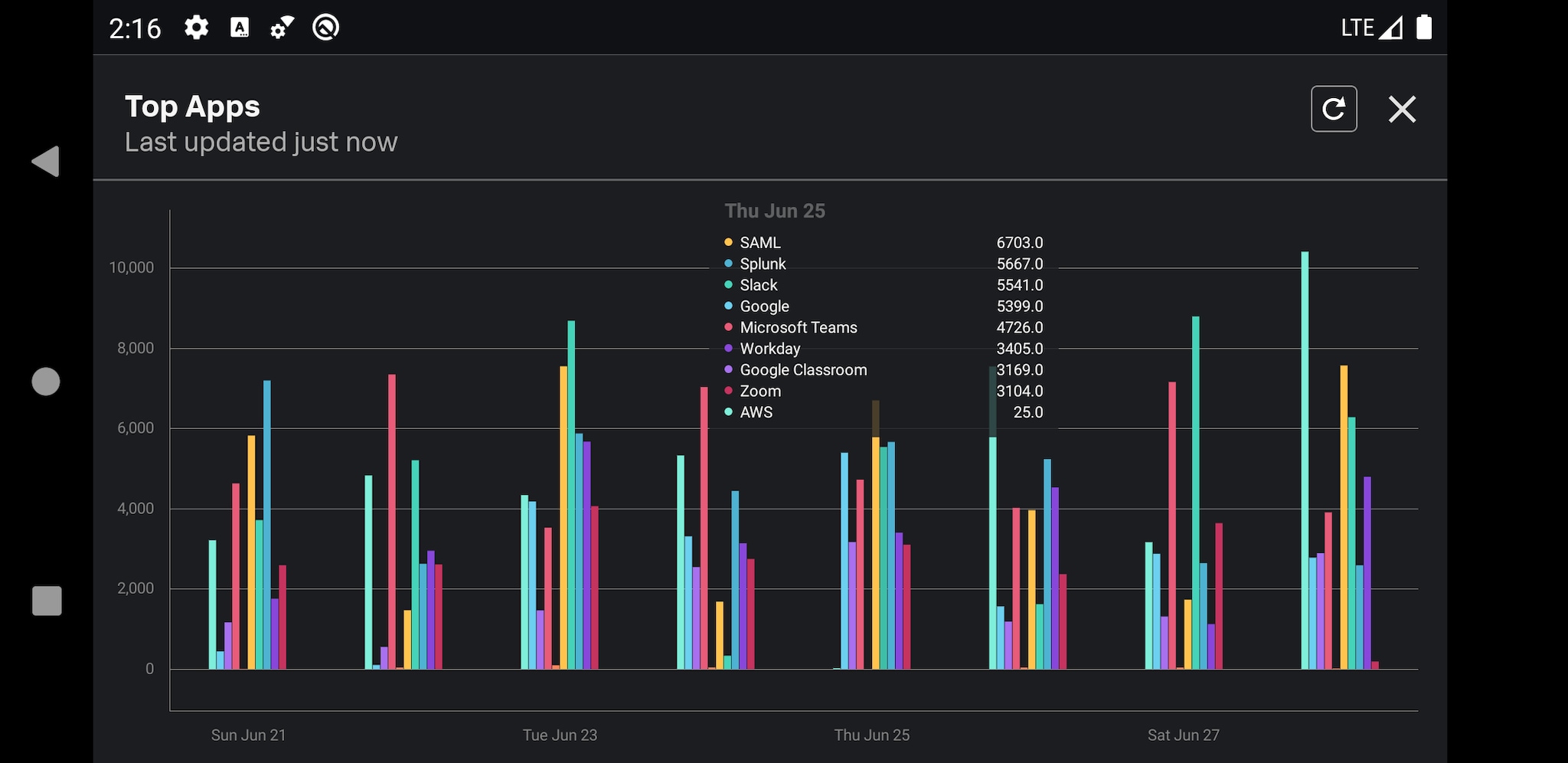Tap the tallest mint bar above 10,000

(x=1305, y=460)
